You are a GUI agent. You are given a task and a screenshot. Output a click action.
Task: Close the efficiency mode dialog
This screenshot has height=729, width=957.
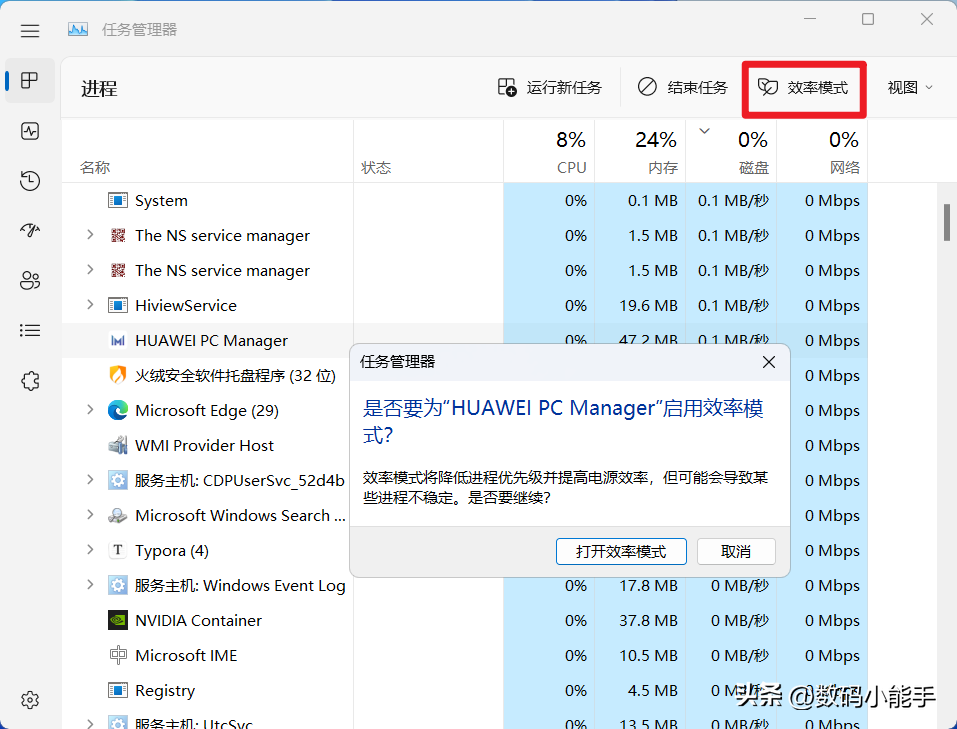coord(768,362)
